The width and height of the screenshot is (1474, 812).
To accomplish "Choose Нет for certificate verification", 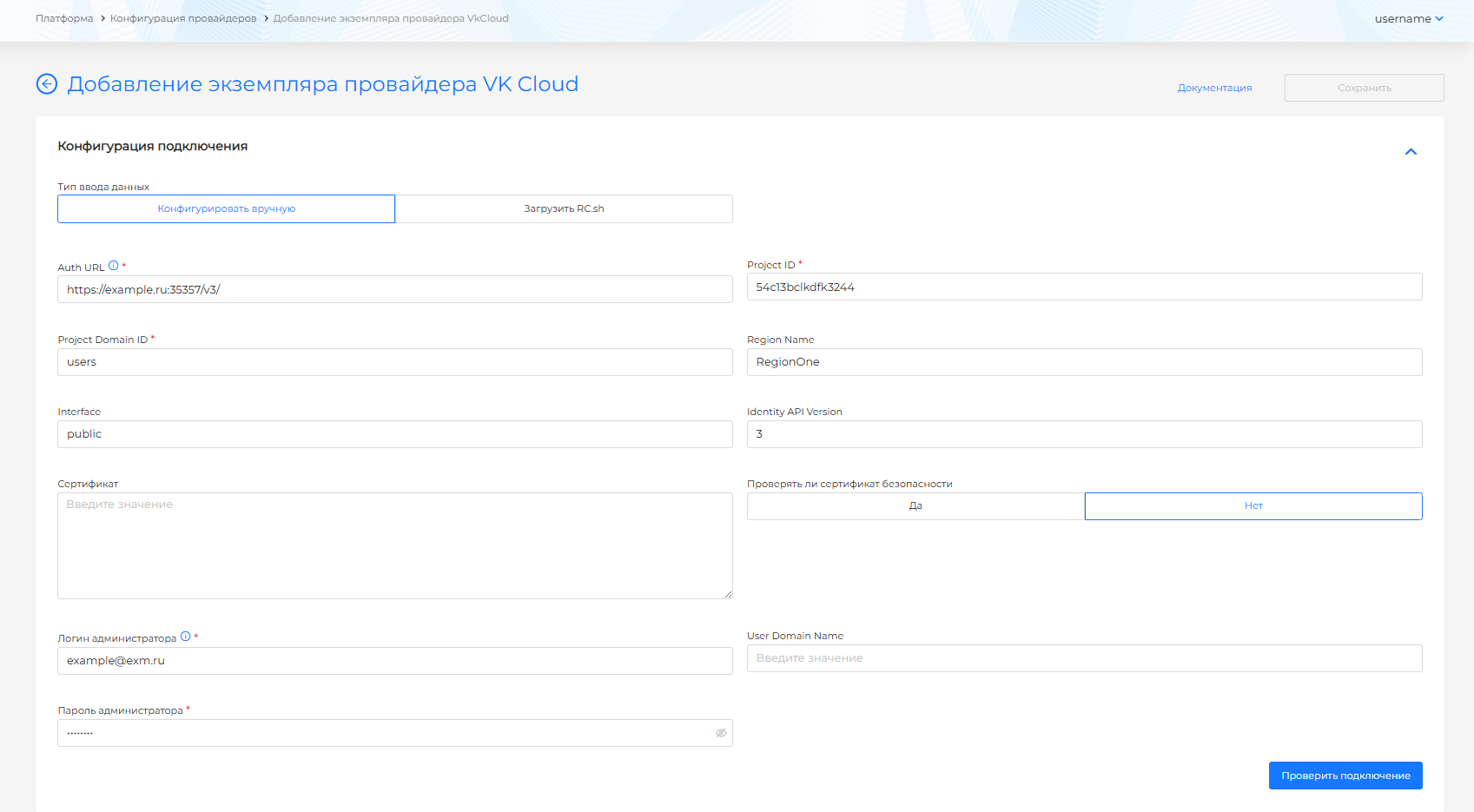I will [1253, 506].
